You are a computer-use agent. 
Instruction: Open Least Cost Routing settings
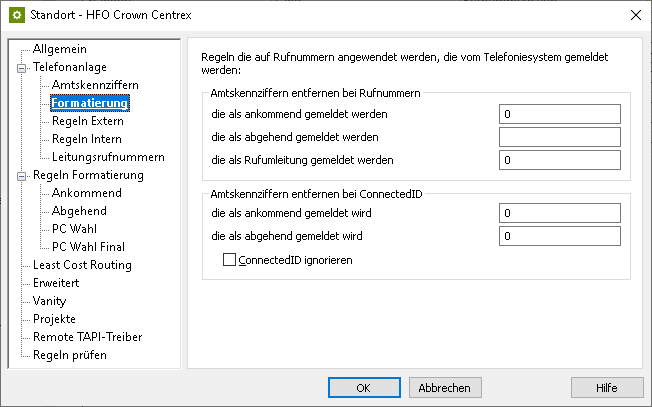[x=82, y=265]
